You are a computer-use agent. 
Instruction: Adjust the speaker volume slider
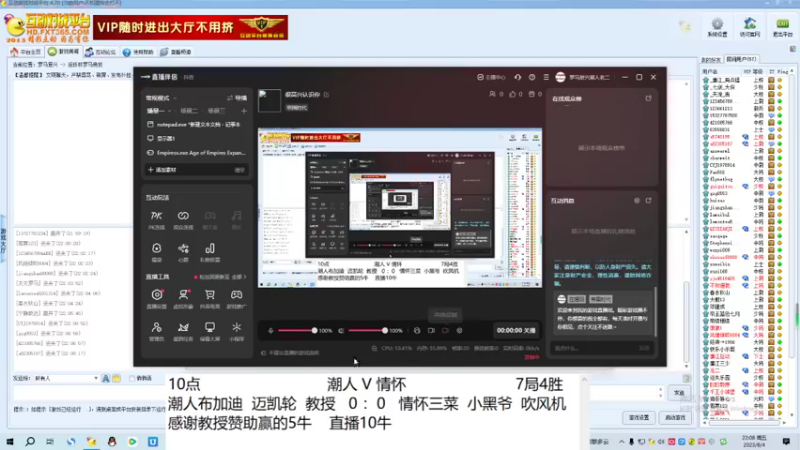(367, 331)
